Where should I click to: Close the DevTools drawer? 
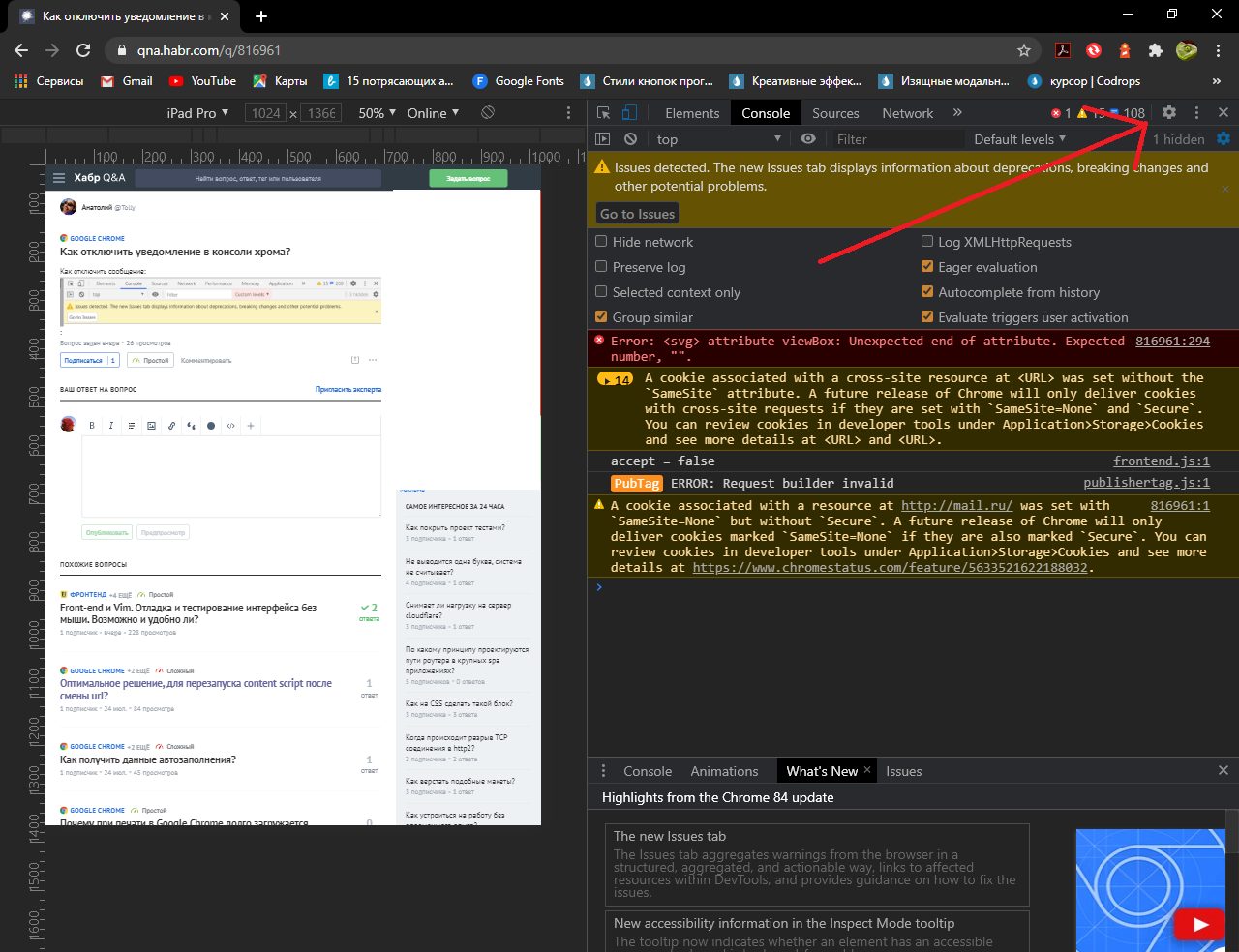[1224, 771]
